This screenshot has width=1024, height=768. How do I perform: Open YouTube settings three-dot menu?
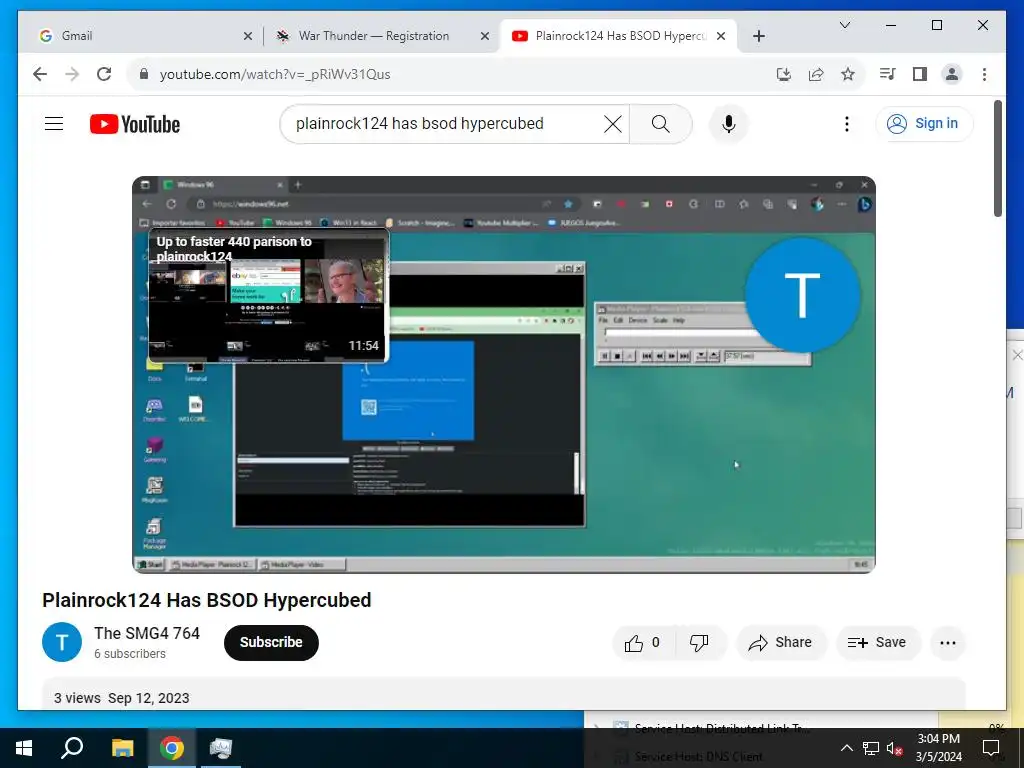click(x=847, y=124)
